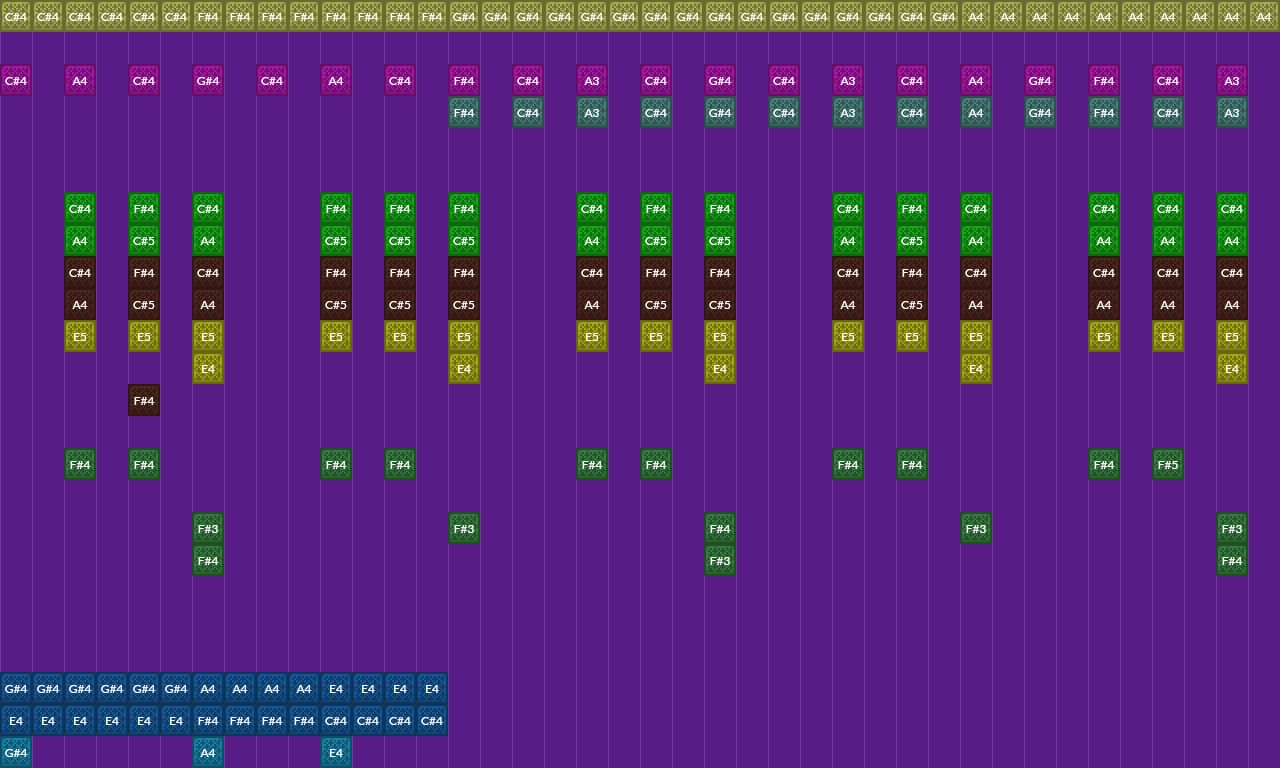
Task: Click the first E4 in the lower blue row
Action: 16,721
